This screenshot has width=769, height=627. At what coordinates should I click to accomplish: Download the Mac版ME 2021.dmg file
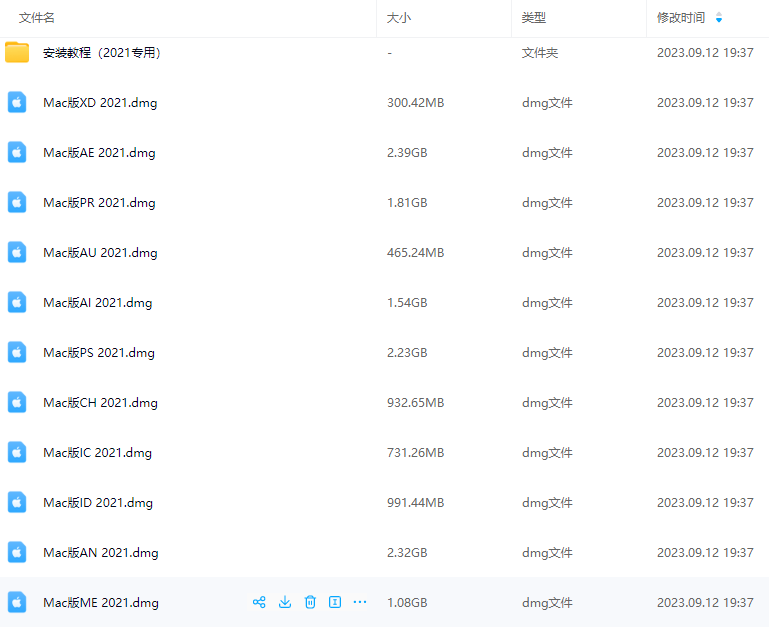[285, 602]
